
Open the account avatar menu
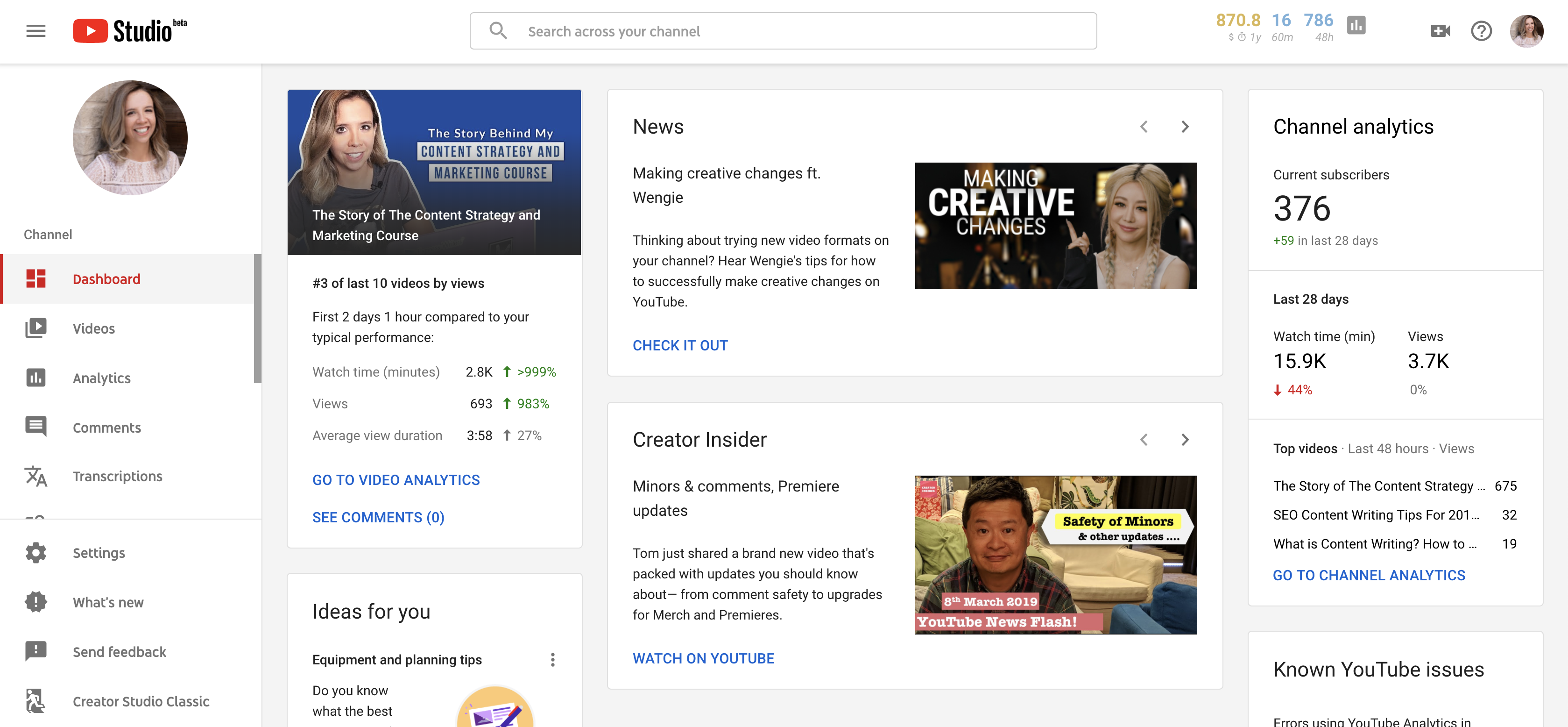[x=1526, y=31]
